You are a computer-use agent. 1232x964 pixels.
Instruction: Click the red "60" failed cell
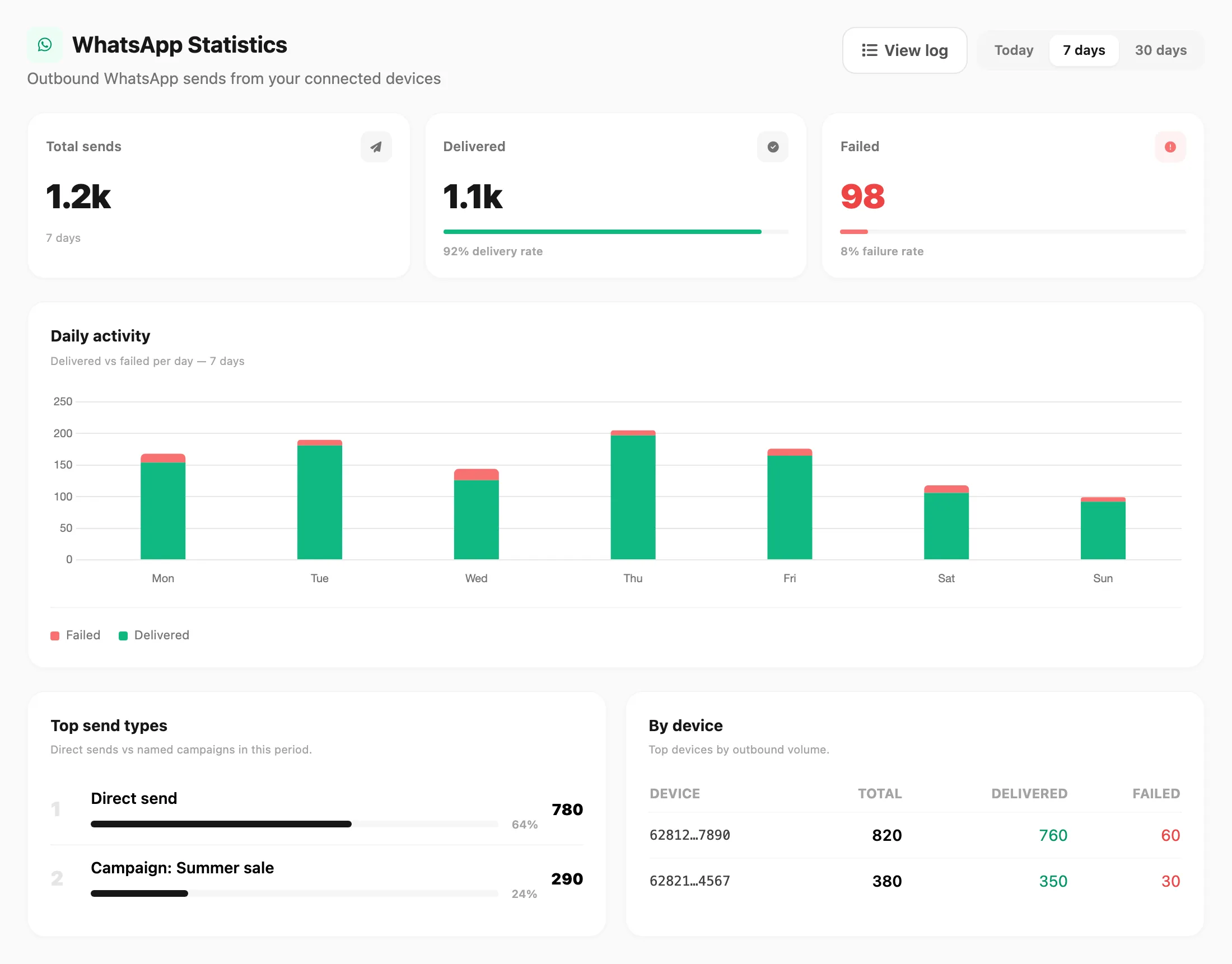point(1170,835)
